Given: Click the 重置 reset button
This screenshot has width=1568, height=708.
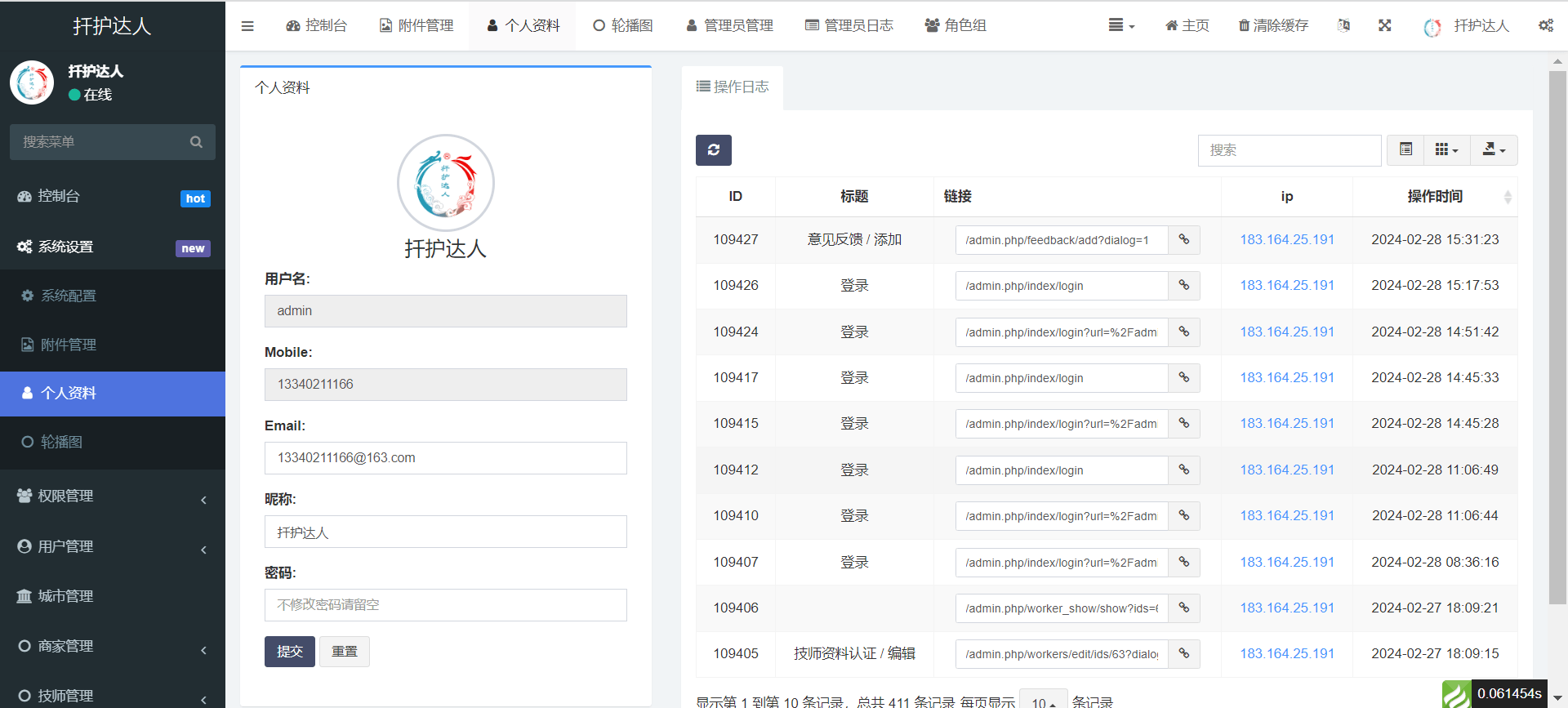Looking at the screenshot, I should click(x=344, y=652).
